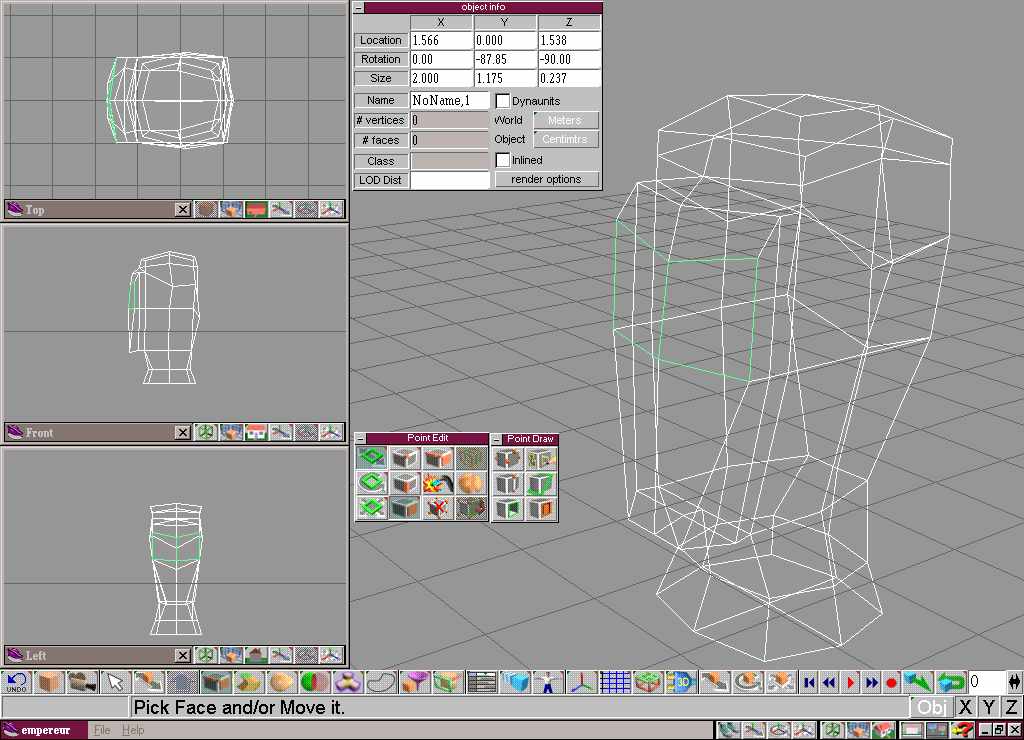This screenshot has height=740, width=1024.
Task: Select the object scale tool icon
Action: click(781, 683)
